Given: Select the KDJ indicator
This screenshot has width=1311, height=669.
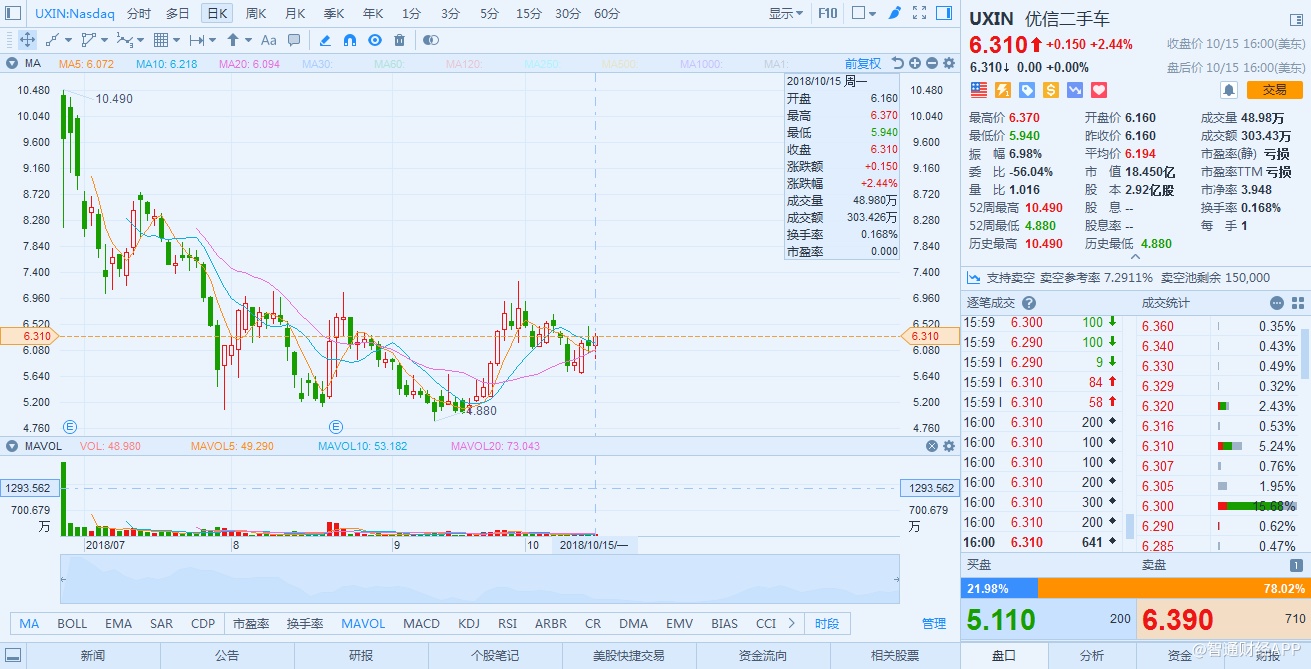Looking at the screenshot, I should (x=469, y=623).
